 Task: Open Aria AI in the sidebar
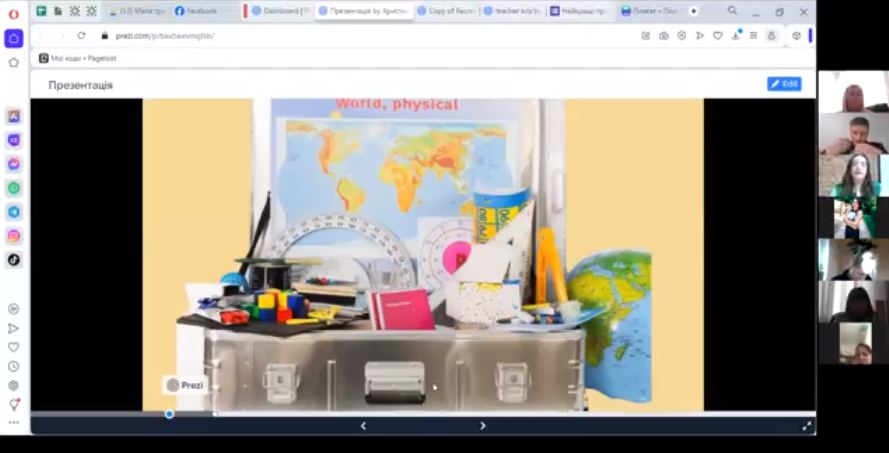coord(14,116)
